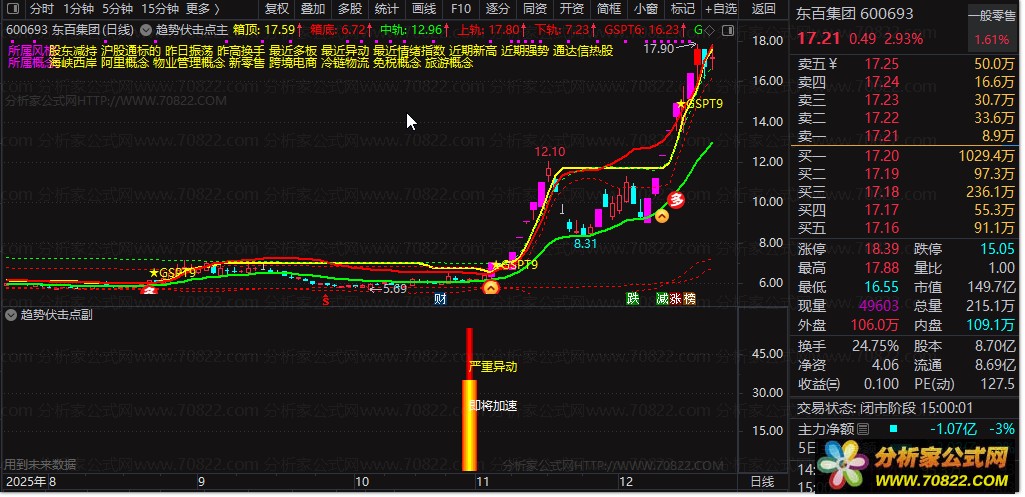The height and width of the screenshot is (497, 1025).
Task: Open the 复权 adjustment menu
Action: click(277, 9)
